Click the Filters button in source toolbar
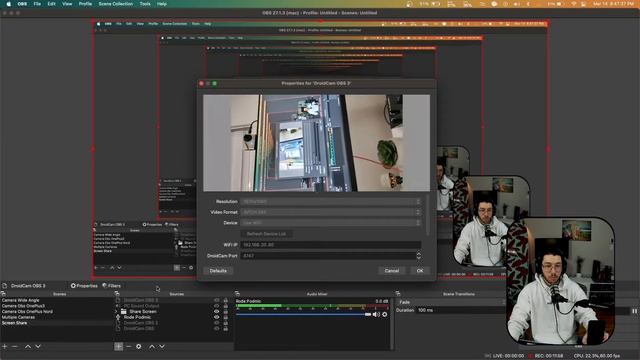The width and height of the screenshot is (640, 360). click(x=111, y=286)
